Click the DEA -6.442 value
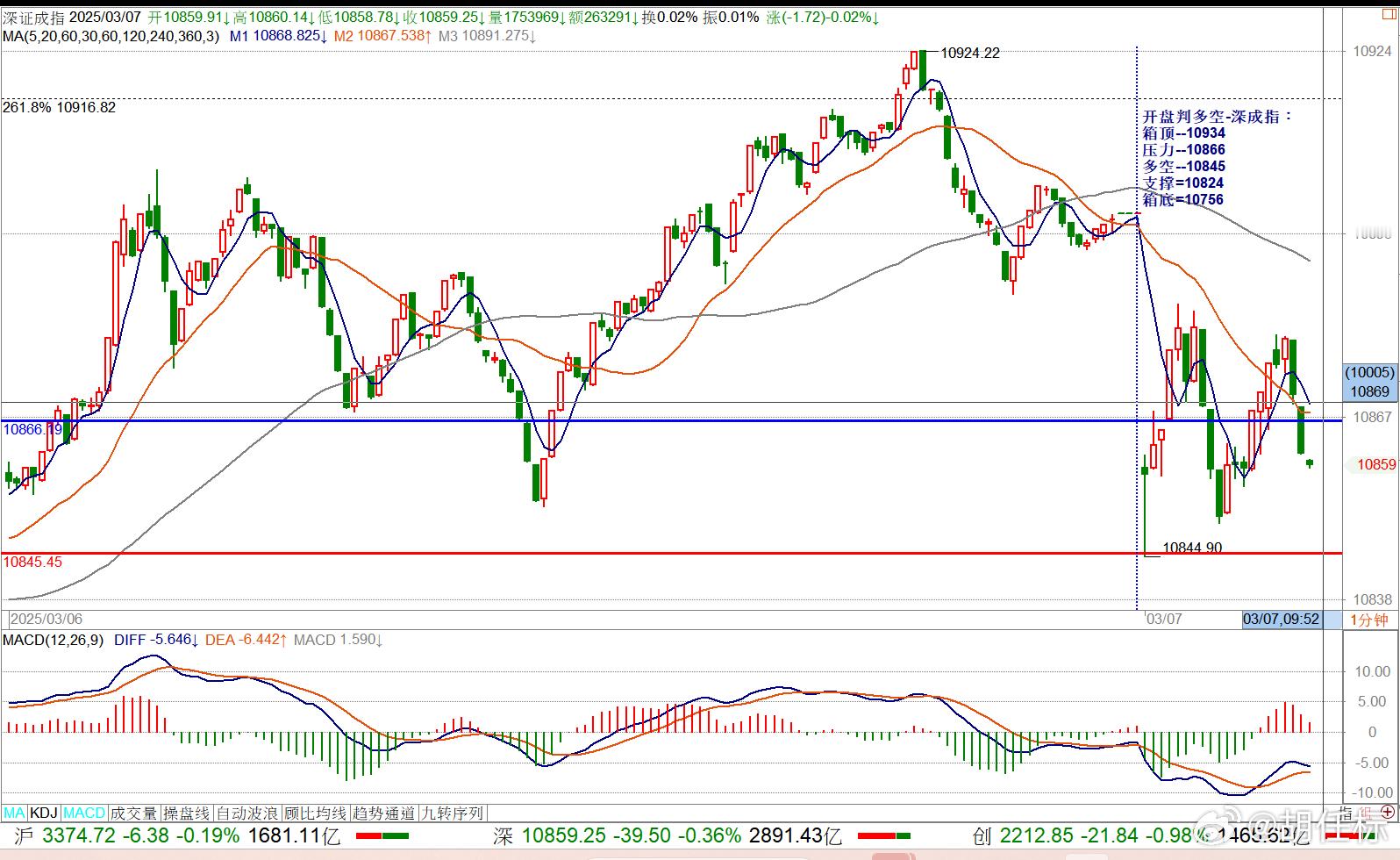 pyautogui.click(x=246, y=640)
